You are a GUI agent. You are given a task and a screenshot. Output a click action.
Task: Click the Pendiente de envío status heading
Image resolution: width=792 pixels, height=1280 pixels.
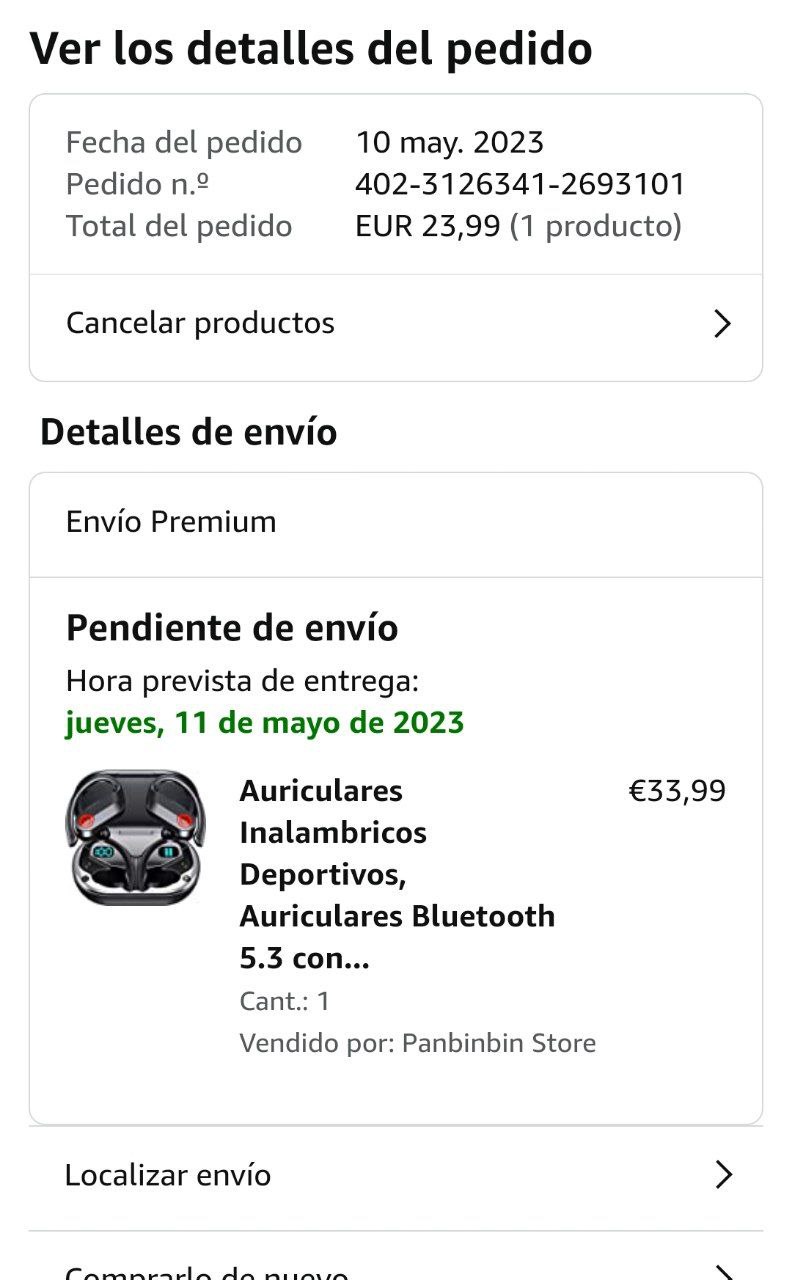click(232, 628)
